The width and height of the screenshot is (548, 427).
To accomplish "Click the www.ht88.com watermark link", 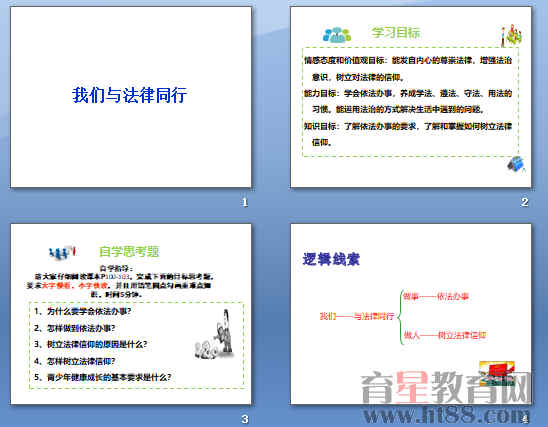I will click(x=447, y=415).
